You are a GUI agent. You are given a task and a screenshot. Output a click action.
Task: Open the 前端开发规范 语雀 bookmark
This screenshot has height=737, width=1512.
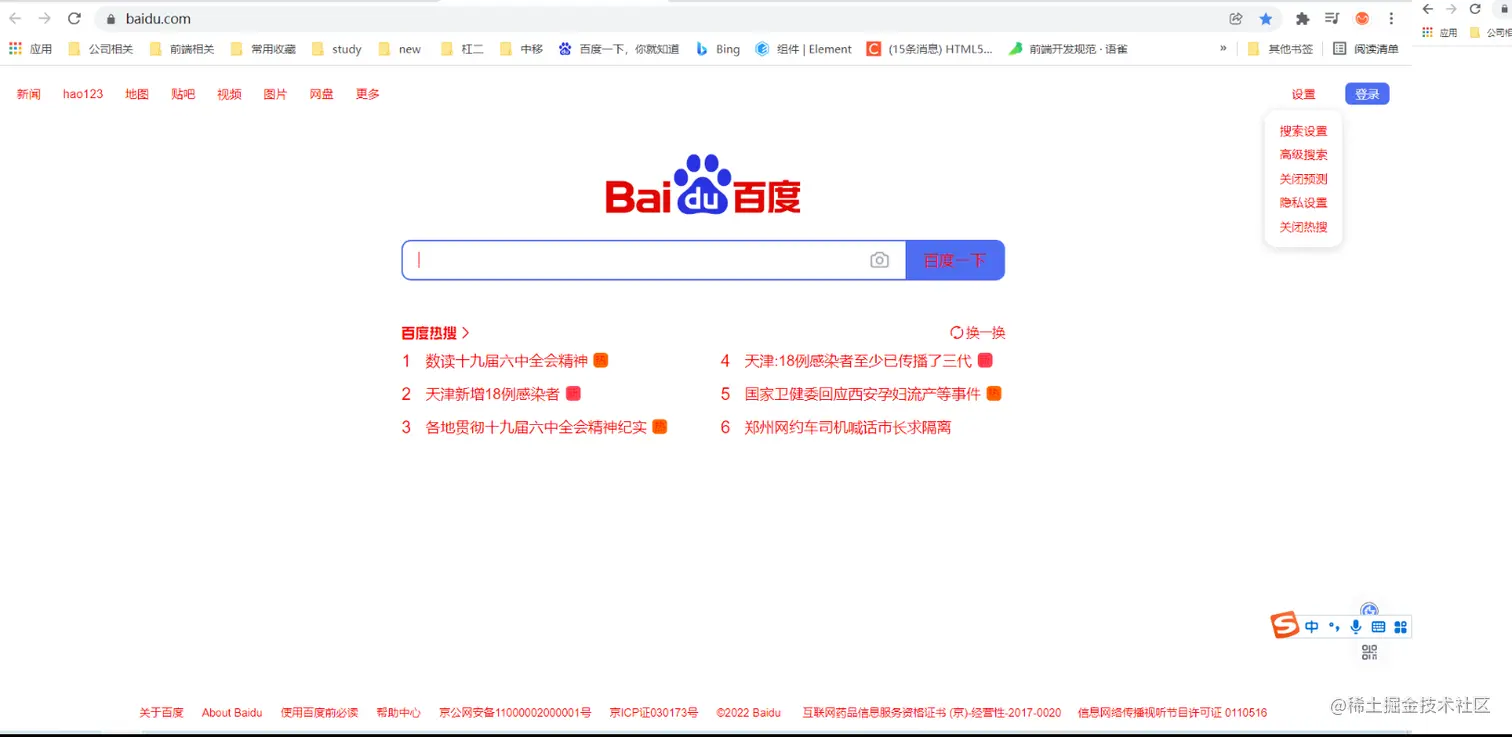pos(1068,48)
